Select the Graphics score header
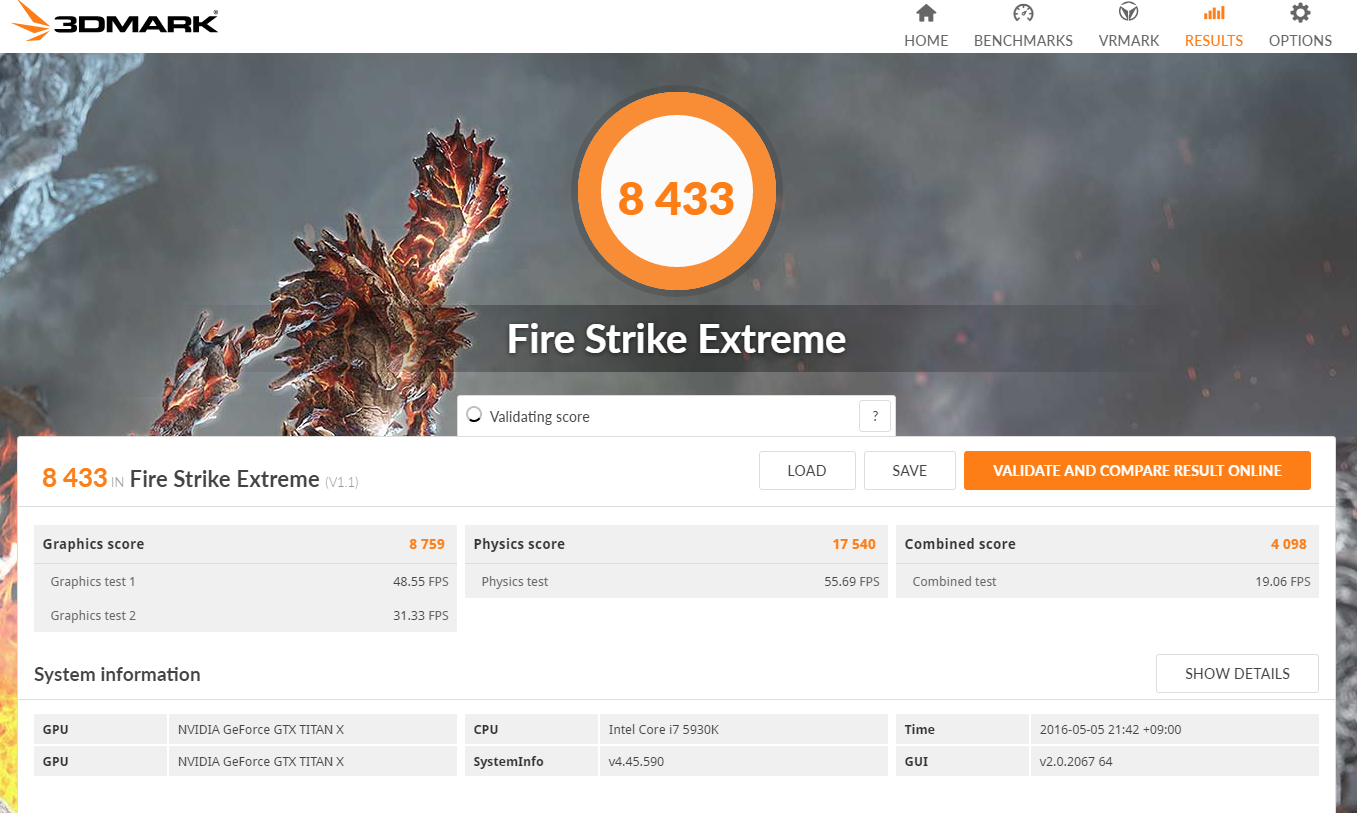Viewport: 1357px width, 813px height. tap(93, 544)
